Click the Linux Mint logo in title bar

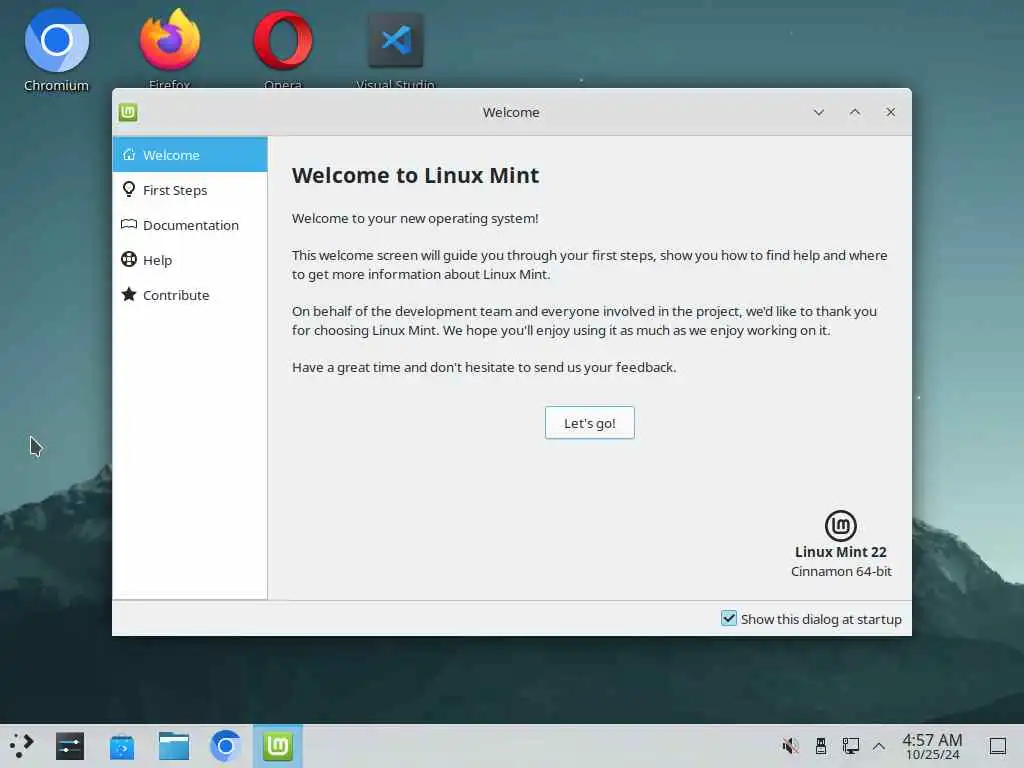128,112
